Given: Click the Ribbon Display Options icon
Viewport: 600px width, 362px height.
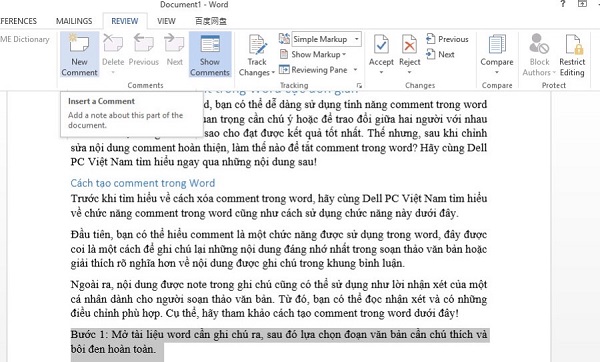Looking at the screenshot, I should [582, 4].
